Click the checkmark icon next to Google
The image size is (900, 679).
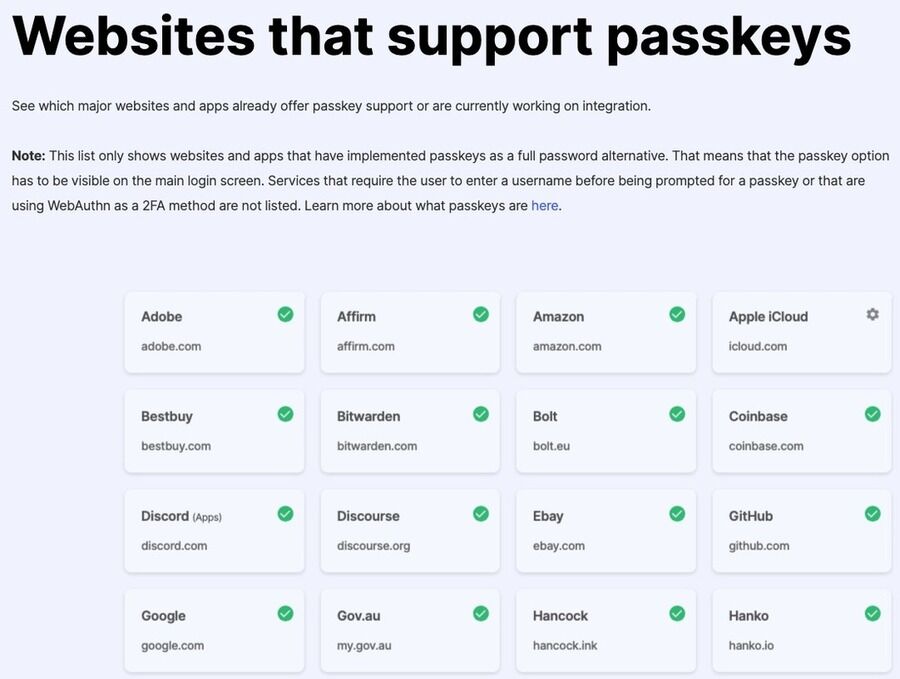[x=285, y=613]
